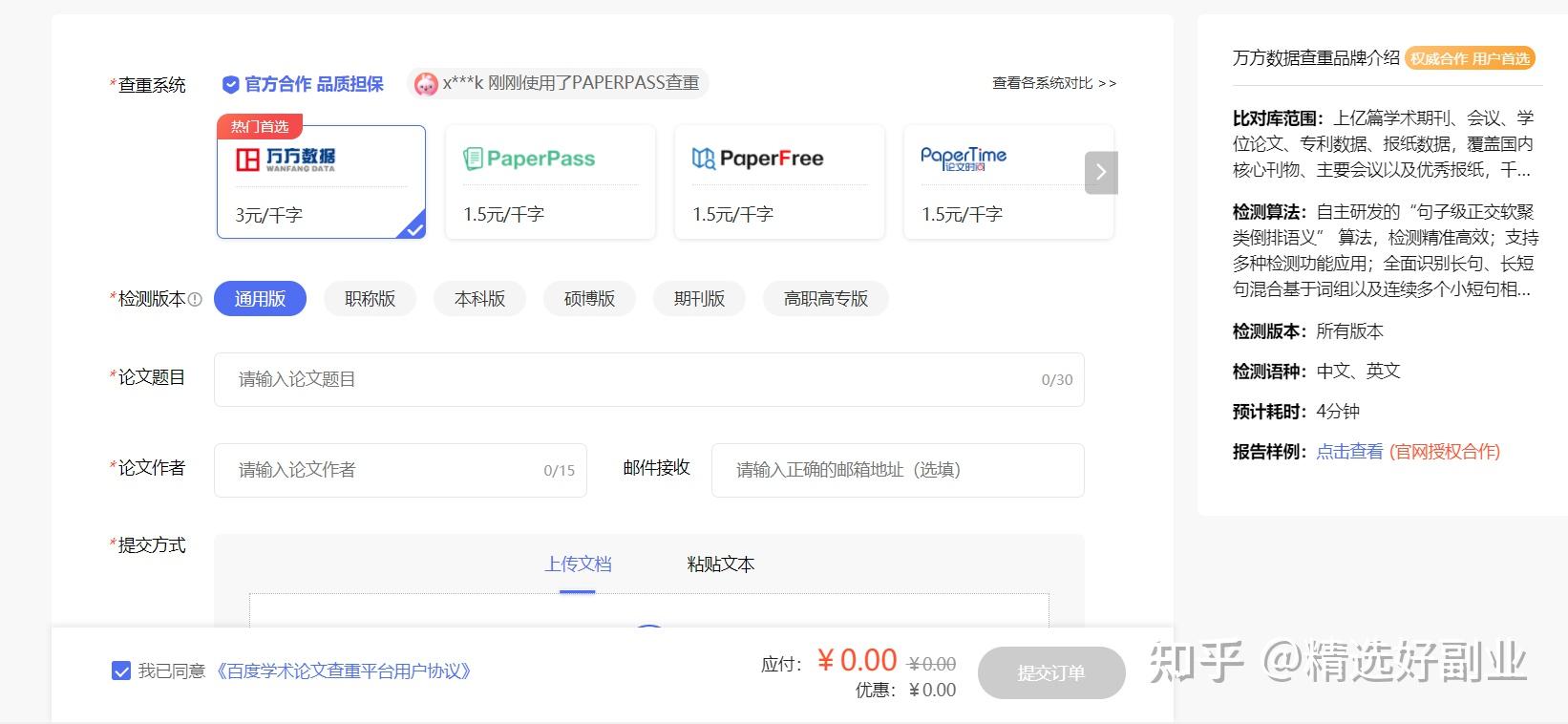Image resolution: width=1568 pixels, height=724 pixels.
Task: Focus the 论文作者 author input field
Action: pos(400,470)
